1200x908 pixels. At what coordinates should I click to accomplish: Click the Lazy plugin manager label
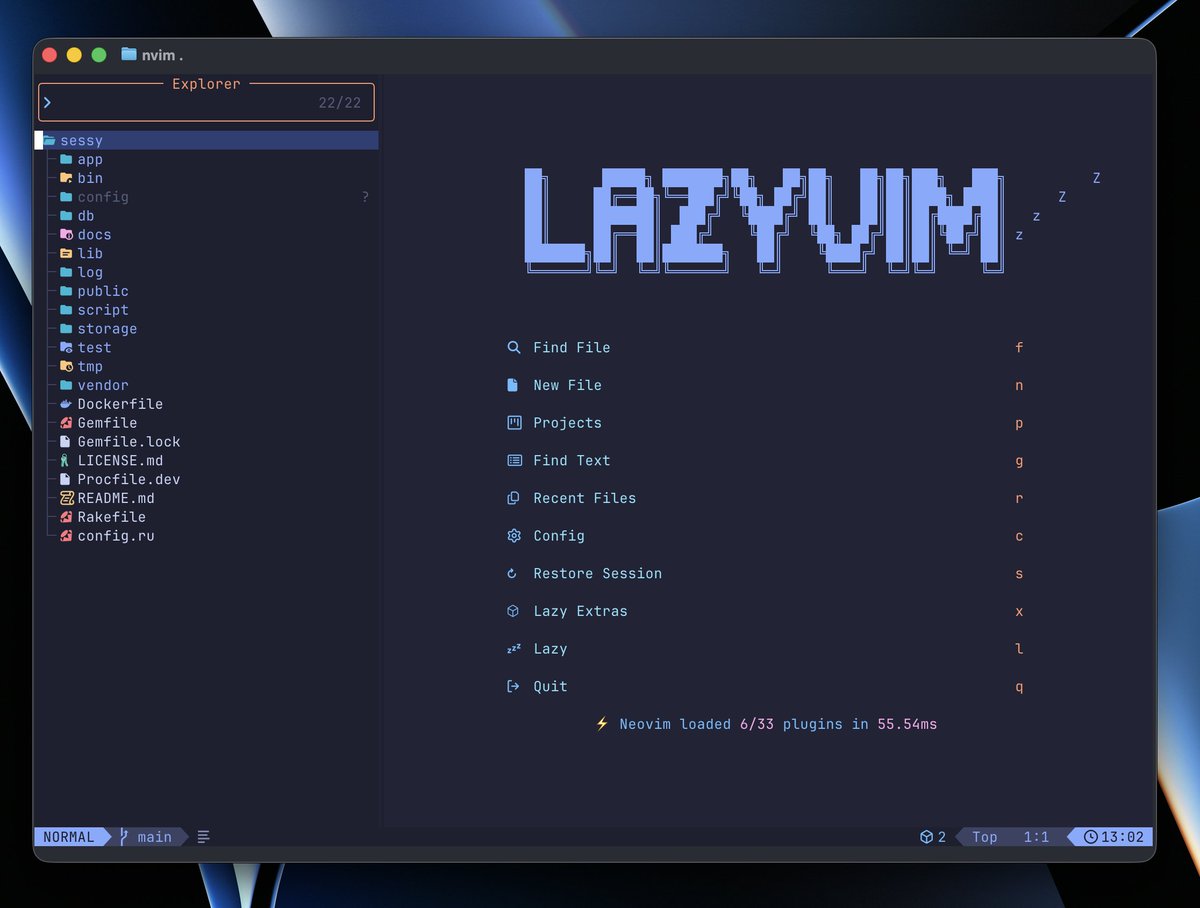pos(550,649)
